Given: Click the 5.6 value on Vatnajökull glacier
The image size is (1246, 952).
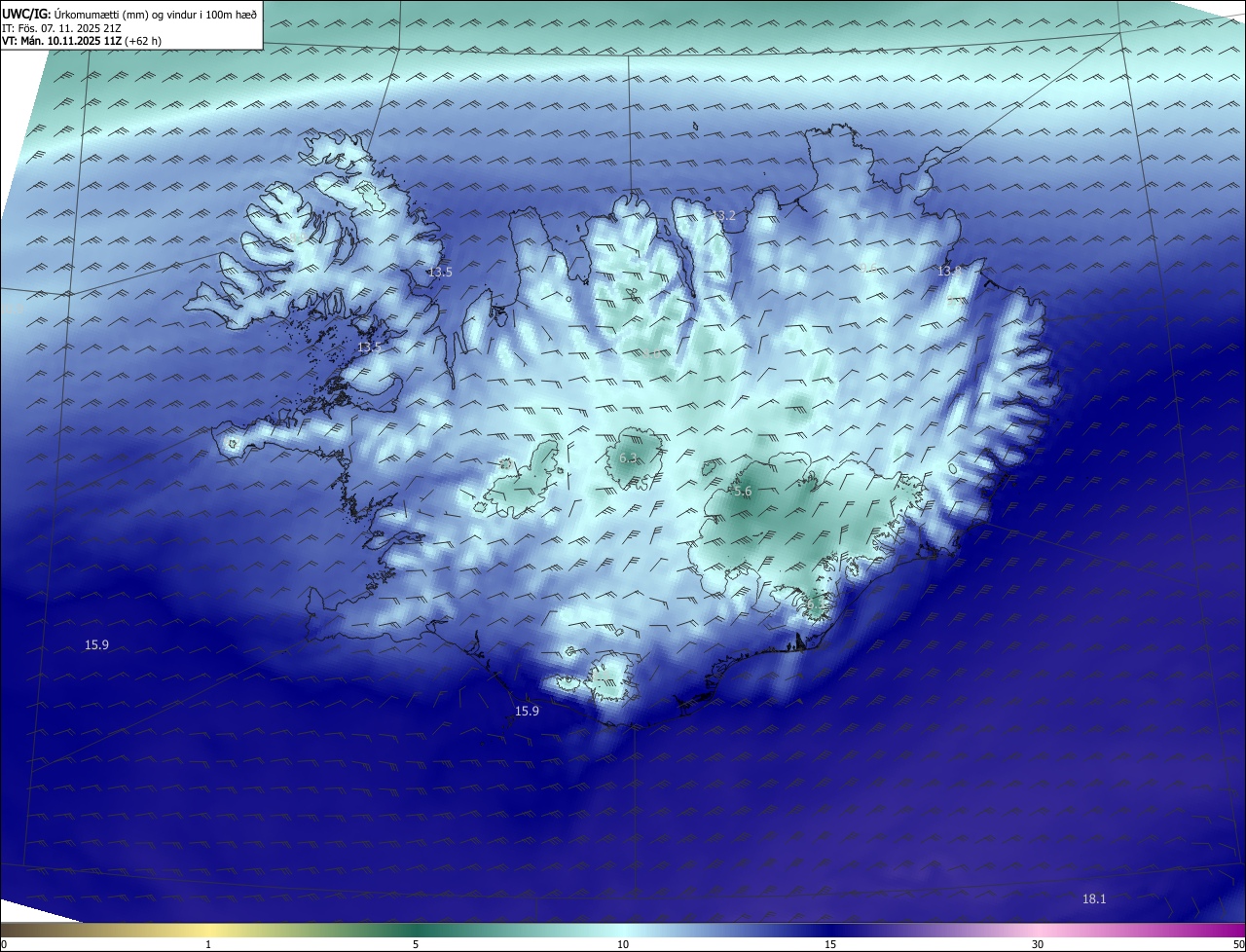Looking at the screenshot, I should (743, 492).
